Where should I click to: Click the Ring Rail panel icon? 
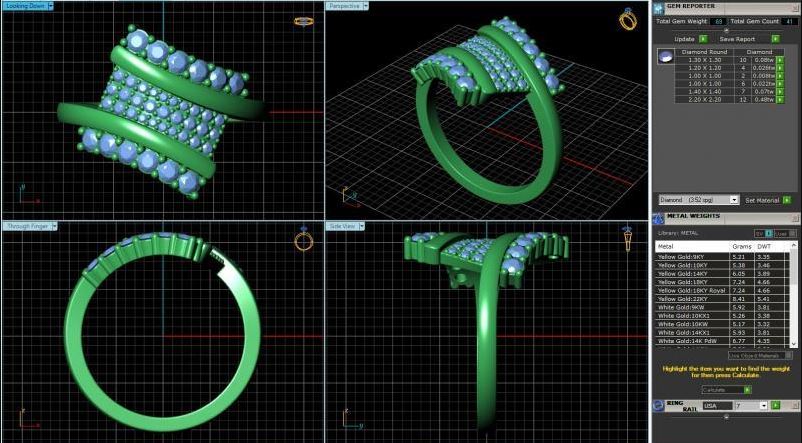[658, 406]
